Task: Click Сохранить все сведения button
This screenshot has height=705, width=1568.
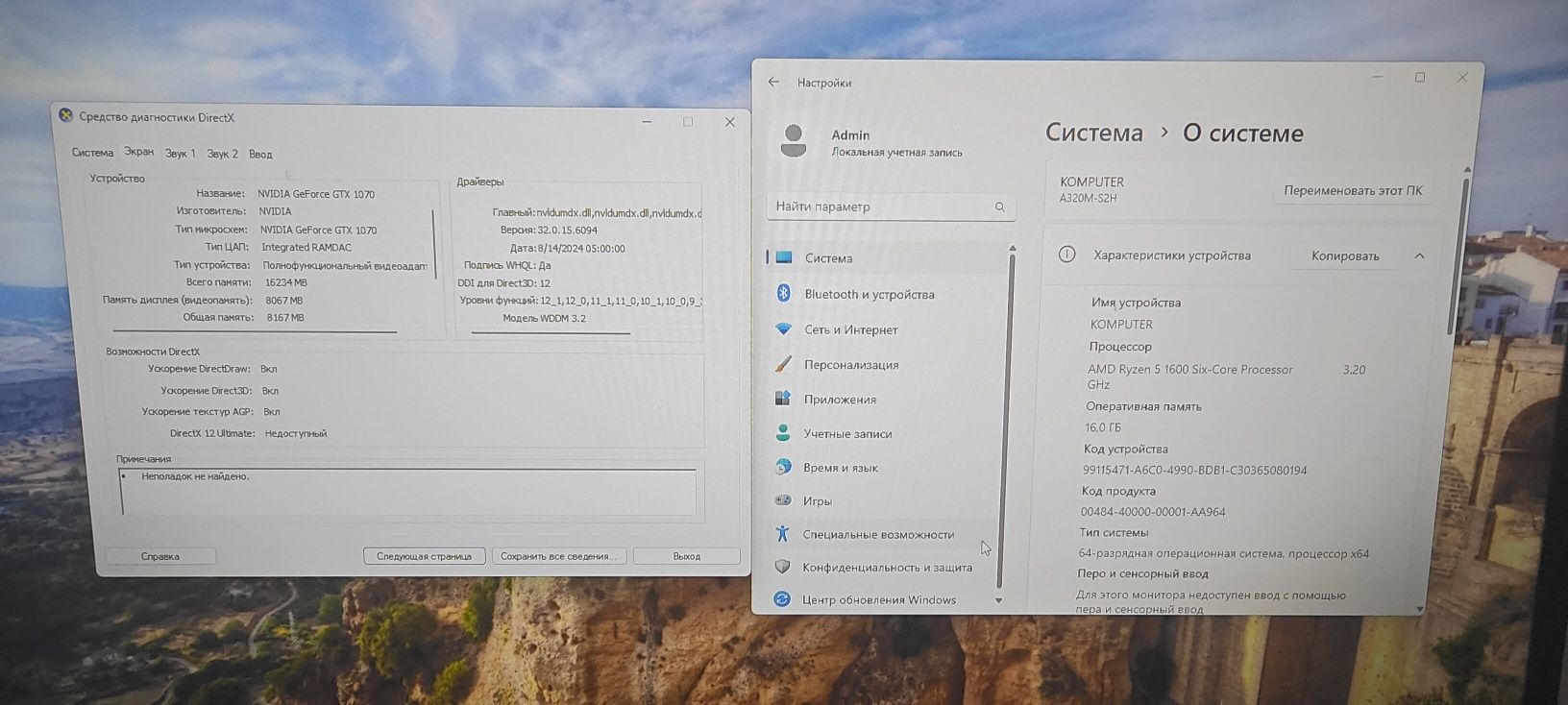Action: click(559, 556)
